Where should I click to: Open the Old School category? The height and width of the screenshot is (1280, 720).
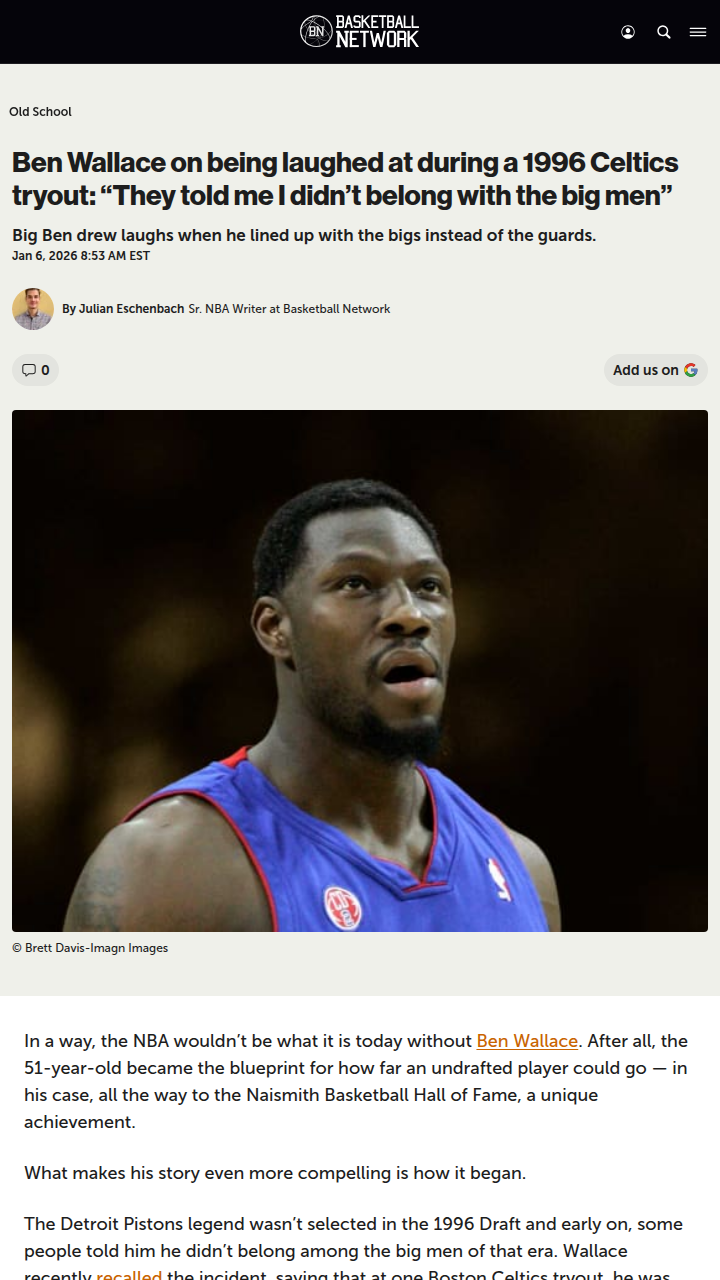pos(40,112)
